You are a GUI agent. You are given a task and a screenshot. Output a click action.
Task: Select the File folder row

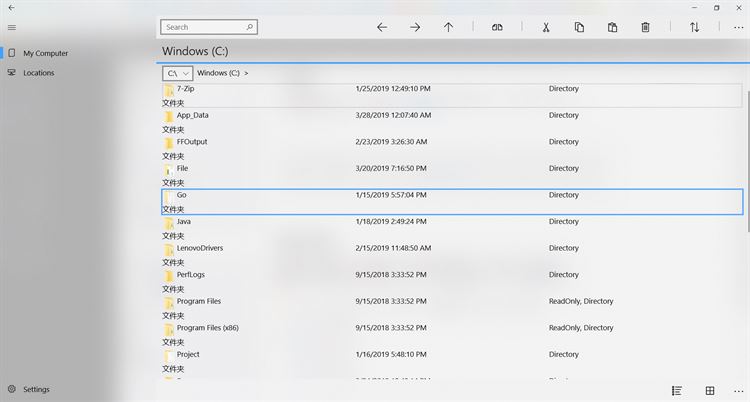pyautogui.click(x=452, y=175)
